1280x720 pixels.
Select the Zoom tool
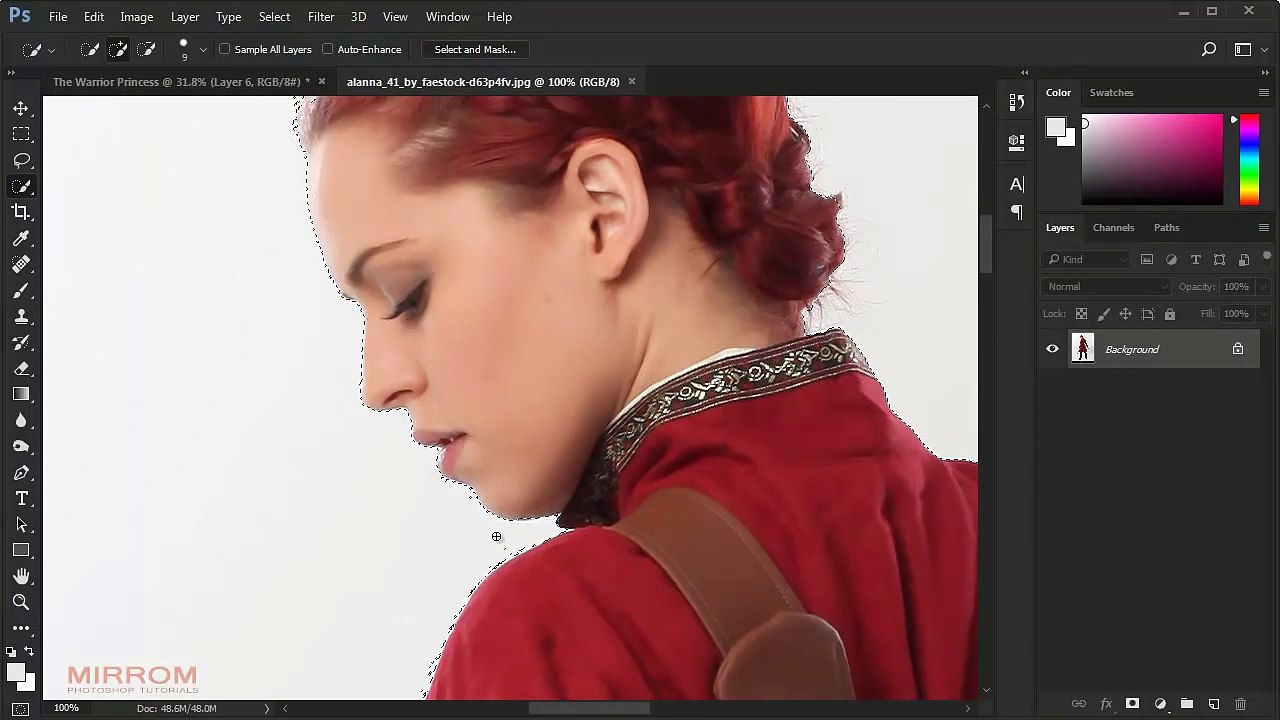click(x=21, y=602)
